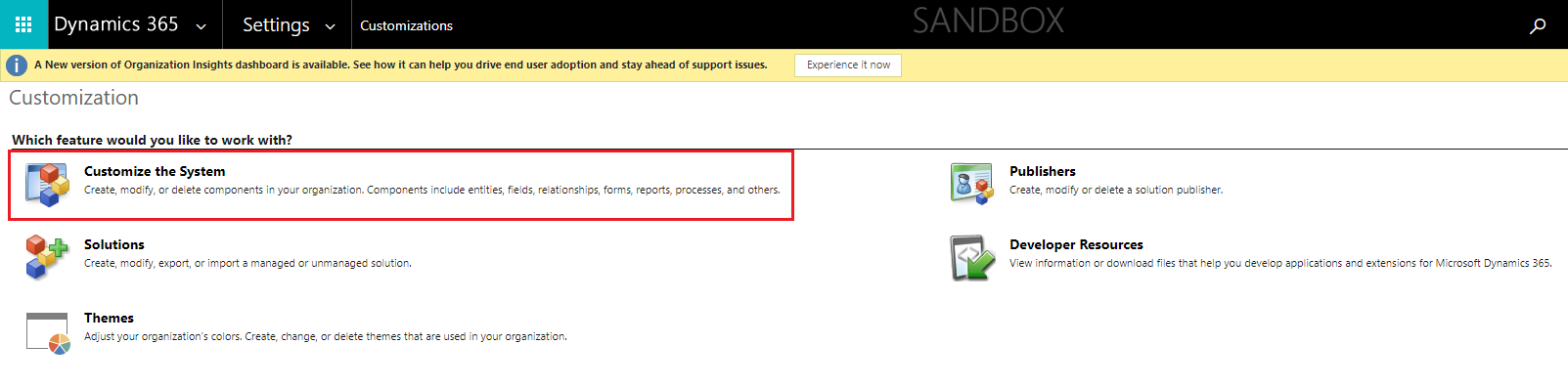The image size is (1568, 388).
Task: Open the Developer Resources link
Action: coord(1076,244)
